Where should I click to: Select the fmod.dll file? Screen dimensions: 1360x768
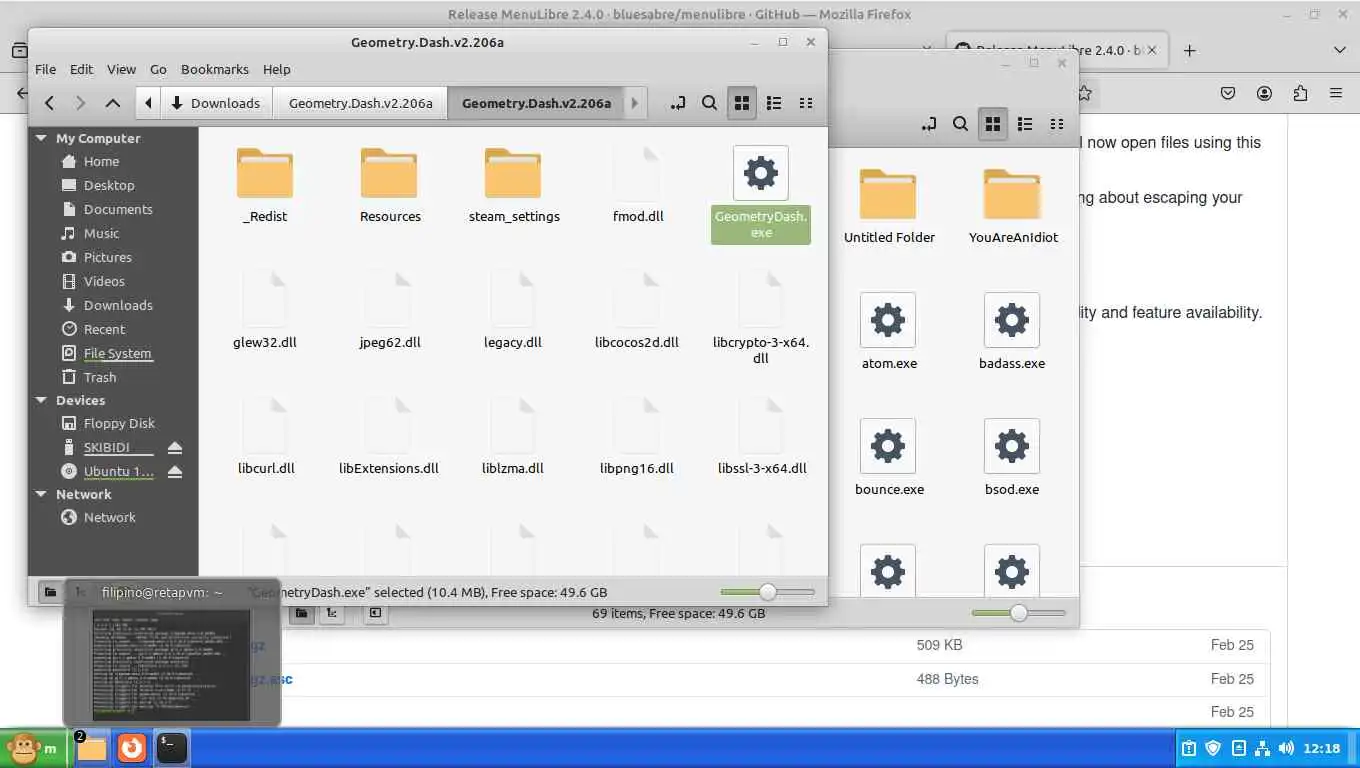tap(638, 185)
